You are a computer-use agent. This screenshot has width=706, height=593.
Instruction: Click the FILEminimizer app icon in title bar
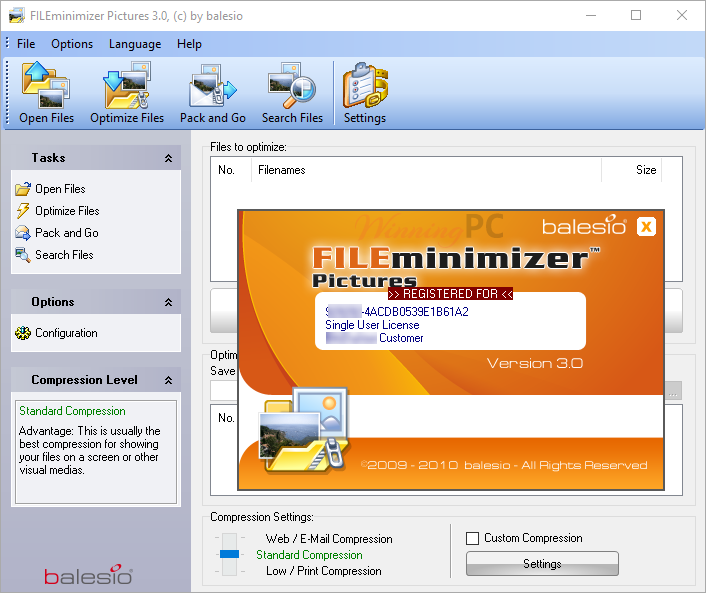tap(17, 16)
